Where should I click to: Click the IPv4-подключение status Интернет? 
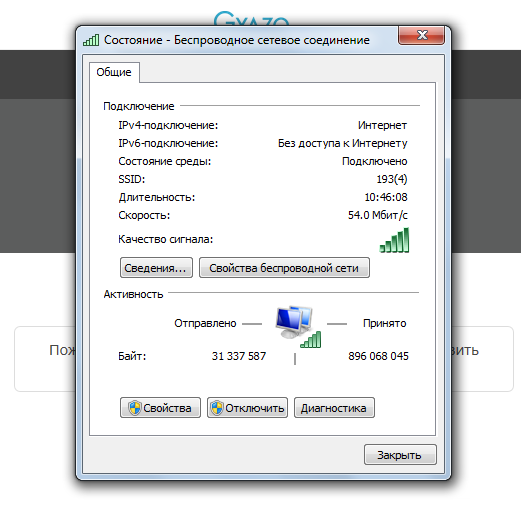(x=382, y=125)
